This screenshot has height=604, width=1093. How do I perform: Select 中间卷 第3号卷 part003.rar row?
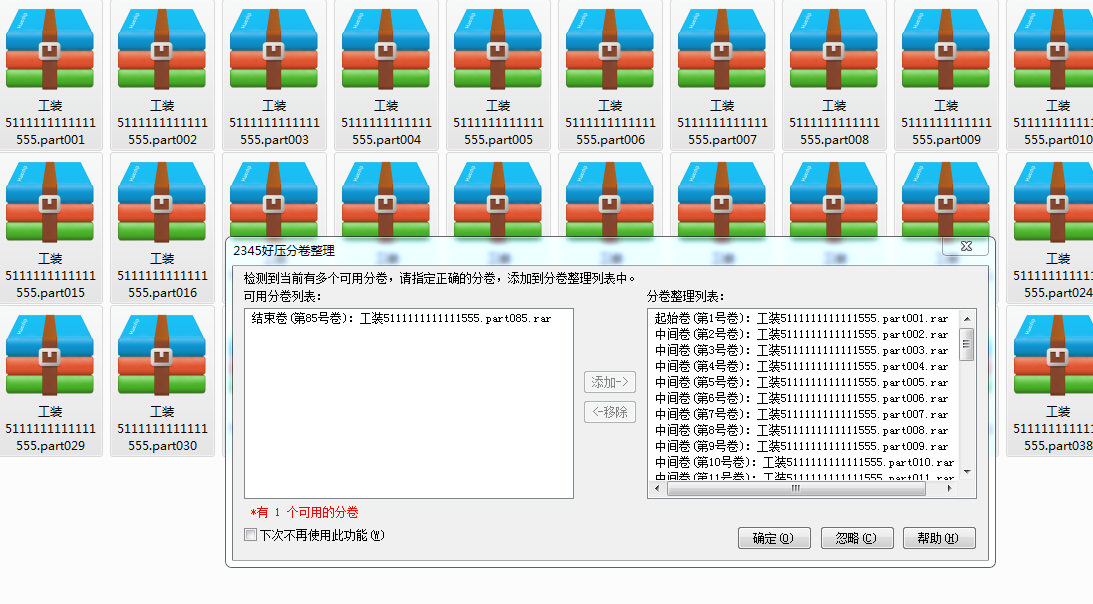(x=802, y=351)
